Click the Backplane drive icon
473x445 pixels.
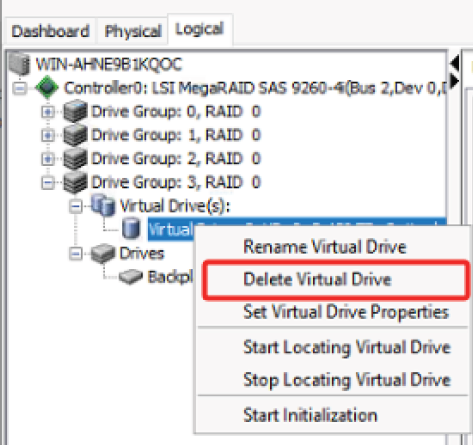coord(131,277)
